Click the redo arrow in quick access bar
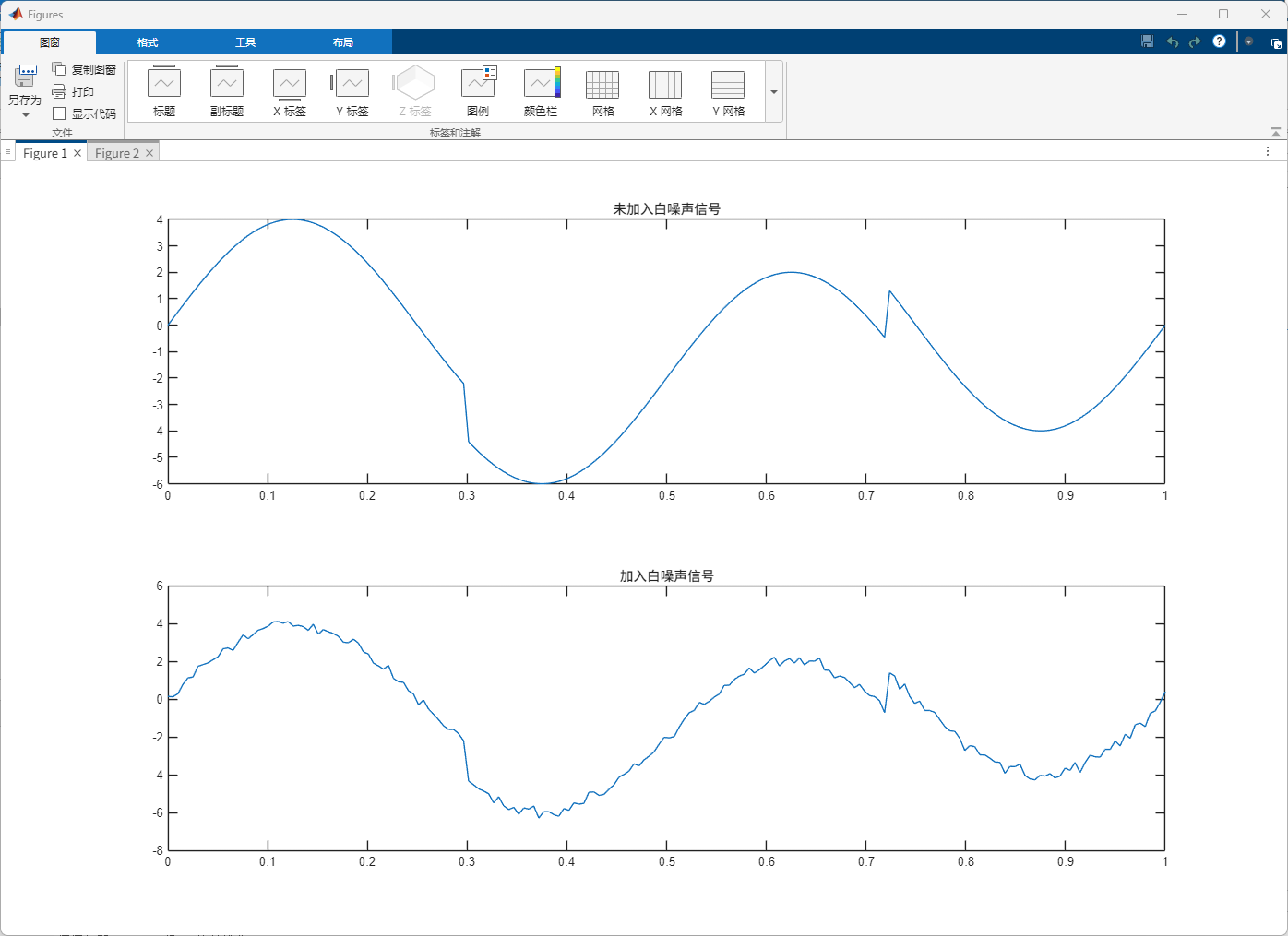This screenshot has height=936, width=1288. [1195, 41]
